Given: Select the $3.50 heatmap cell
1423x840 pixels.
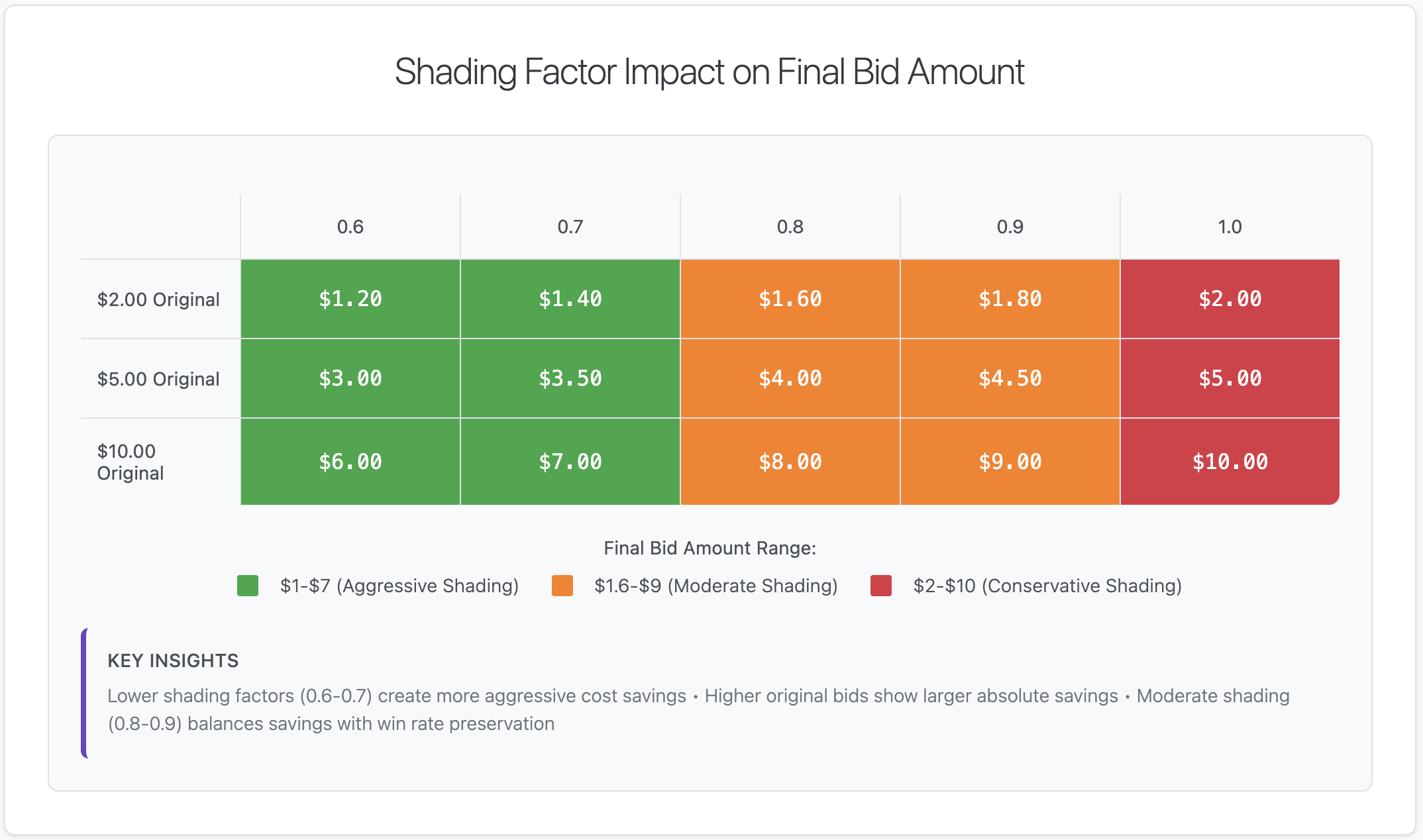Looking at the screenshot, I should pyautogui.click(x=570, y=378).
